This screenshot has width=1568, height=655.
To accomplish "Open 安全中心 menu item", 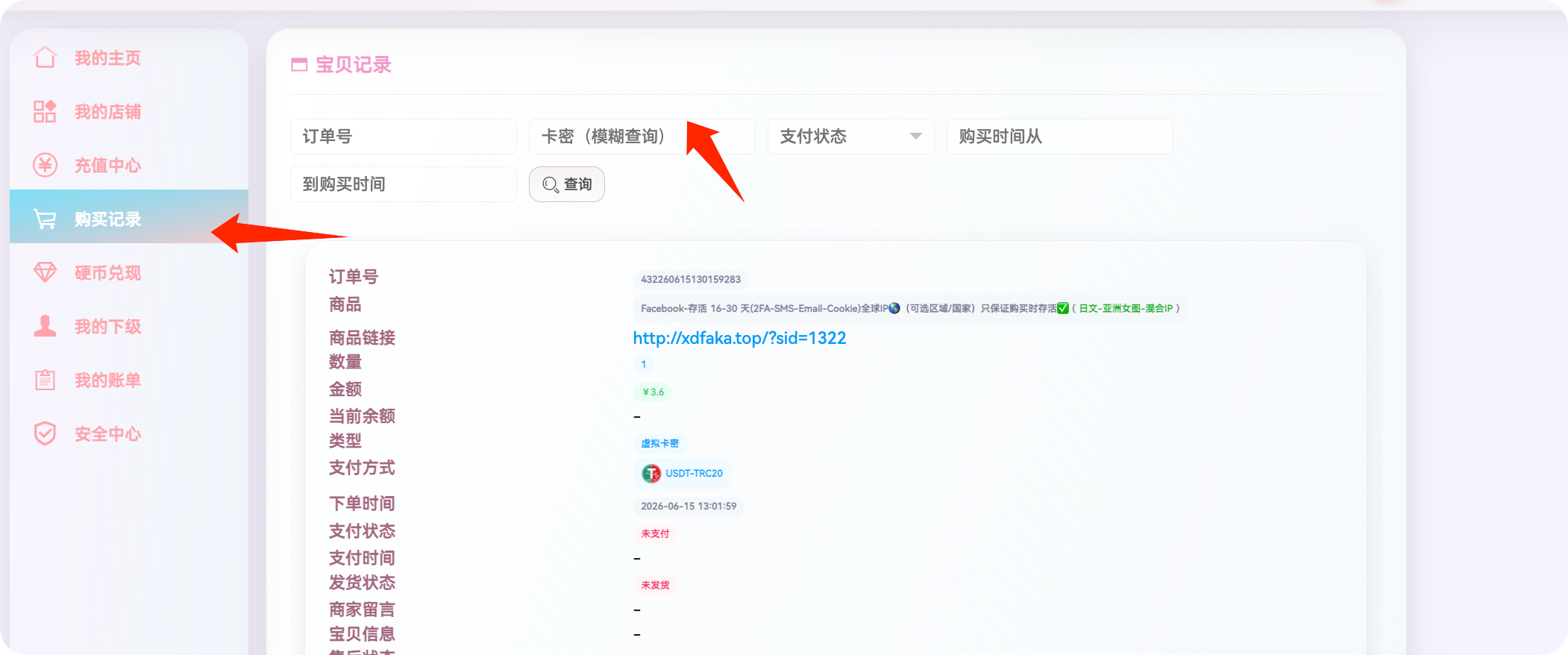I will [x=129, y=433].
